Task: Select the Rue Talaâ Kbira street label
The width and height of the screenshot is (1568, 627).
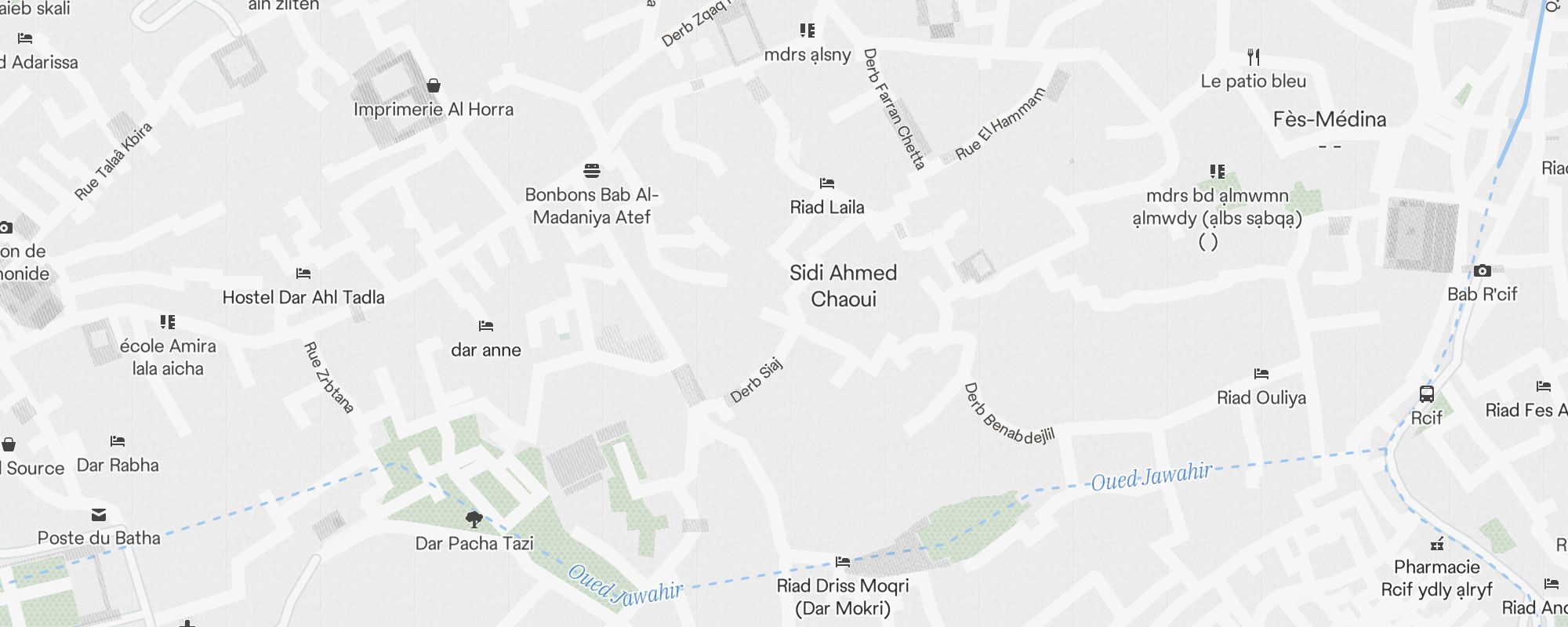Action: click(x=114, y=161)
